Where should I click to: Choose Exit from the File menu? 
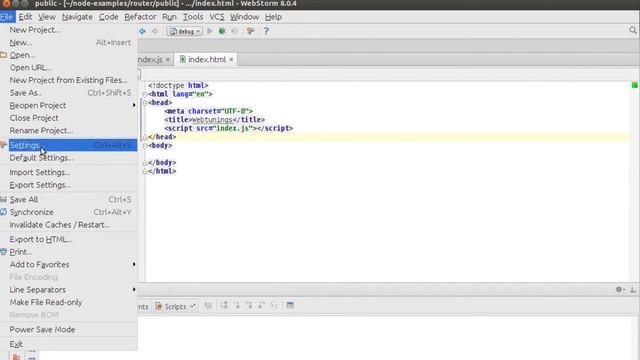click(x=69, y=344)
